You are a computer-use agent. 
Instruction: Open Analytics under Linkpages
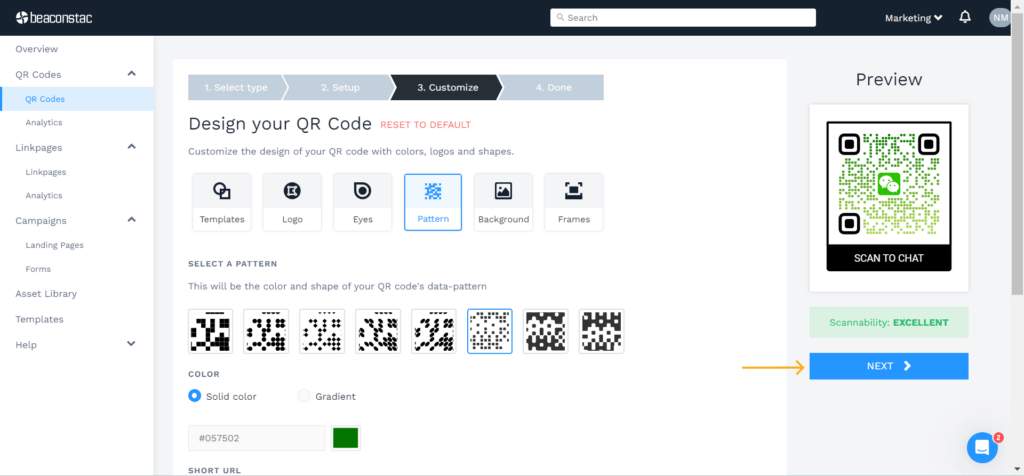point(44,195)
